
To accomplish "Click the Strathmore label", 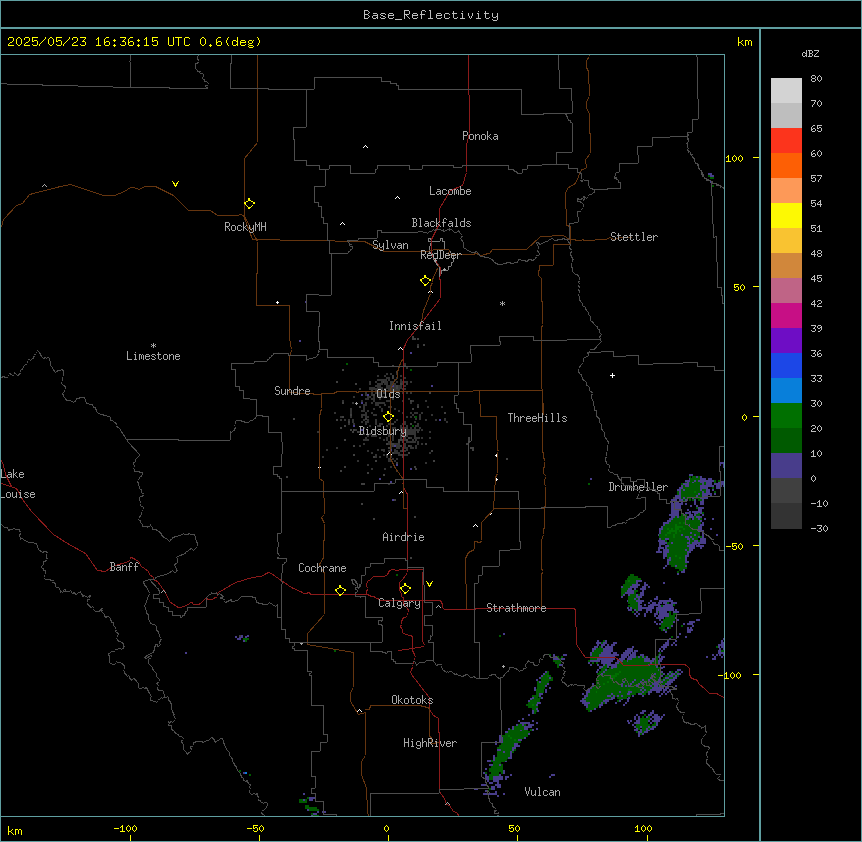I will coord(516,608).
